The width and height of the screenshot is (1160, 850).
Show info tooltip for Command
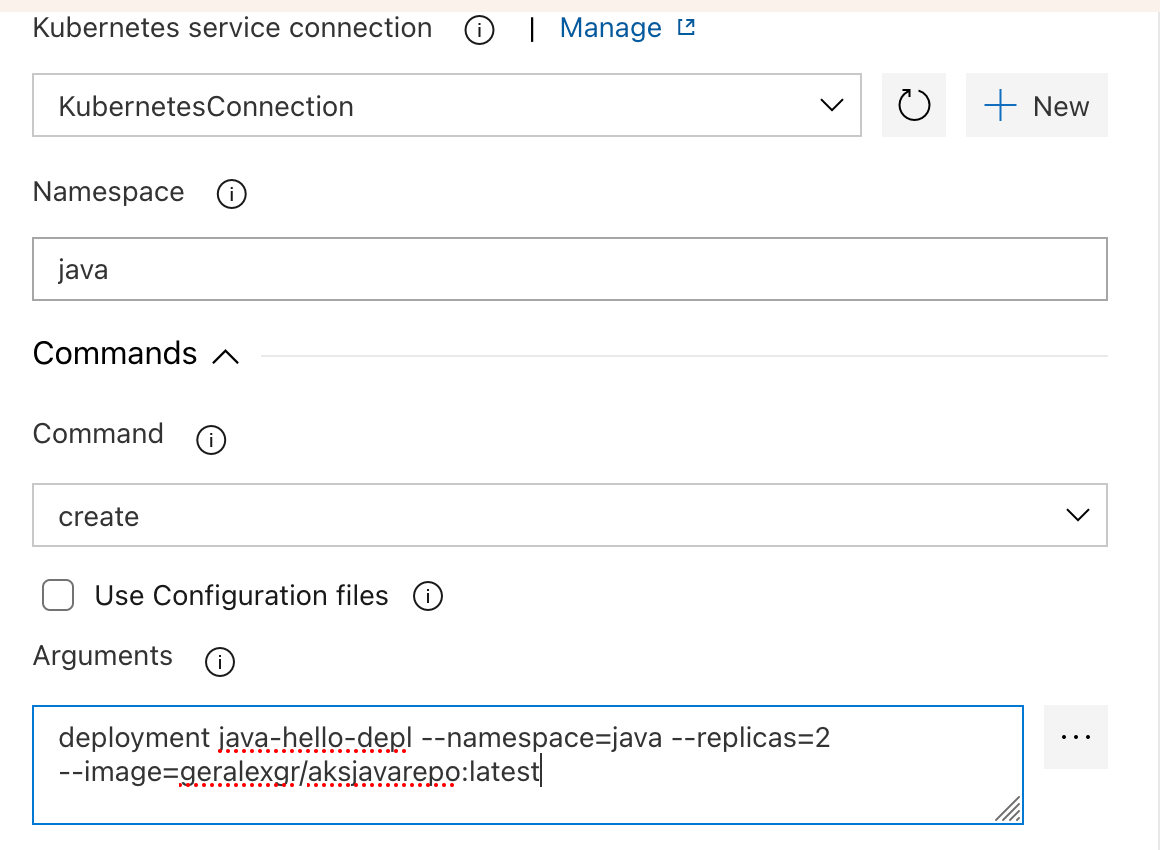tap(211, 439)
